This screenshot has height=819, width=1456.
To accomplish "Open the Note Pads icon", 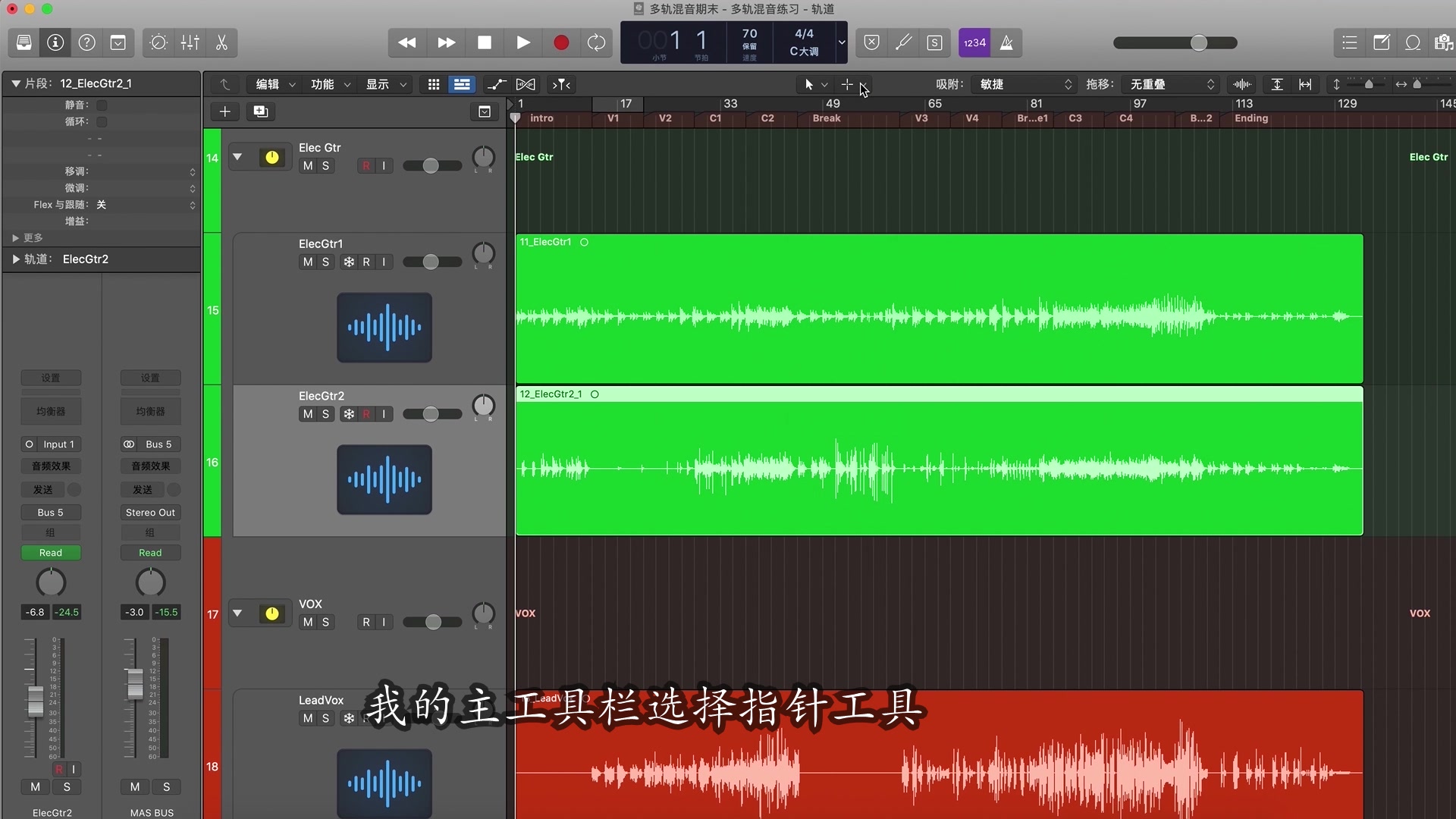I will (x=1382, y=42).
